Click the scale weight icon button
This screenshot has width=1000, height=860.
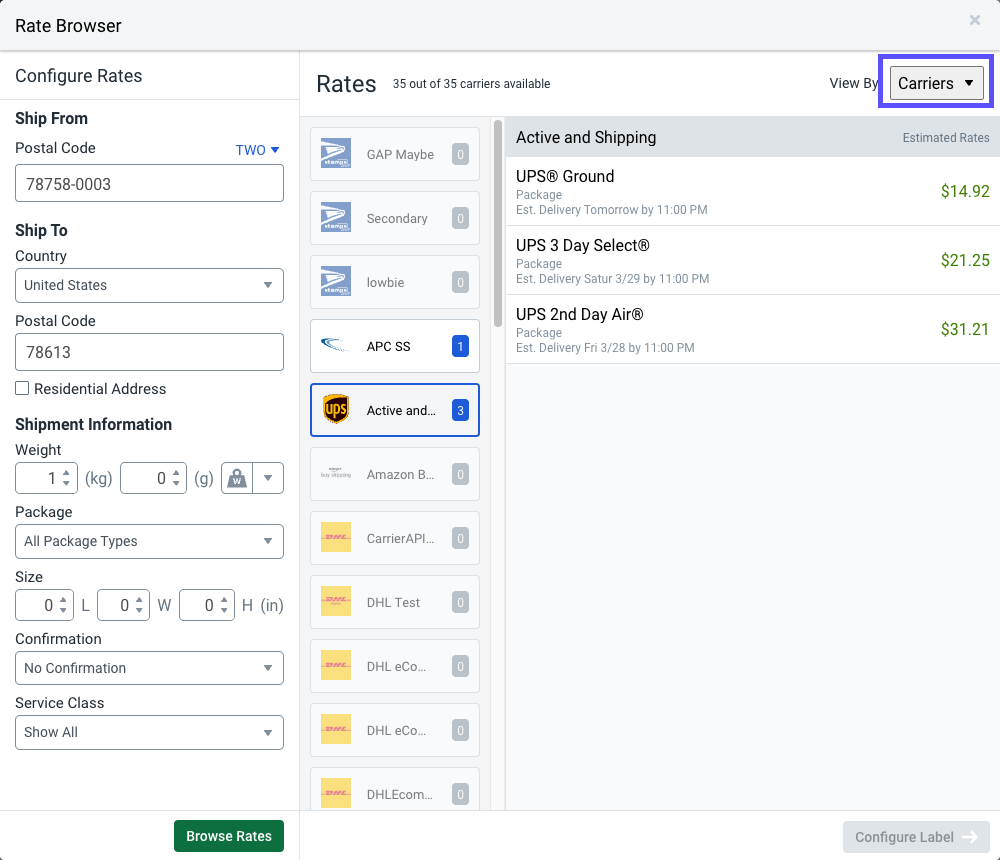pyautogui.click(x=237, y=478)
